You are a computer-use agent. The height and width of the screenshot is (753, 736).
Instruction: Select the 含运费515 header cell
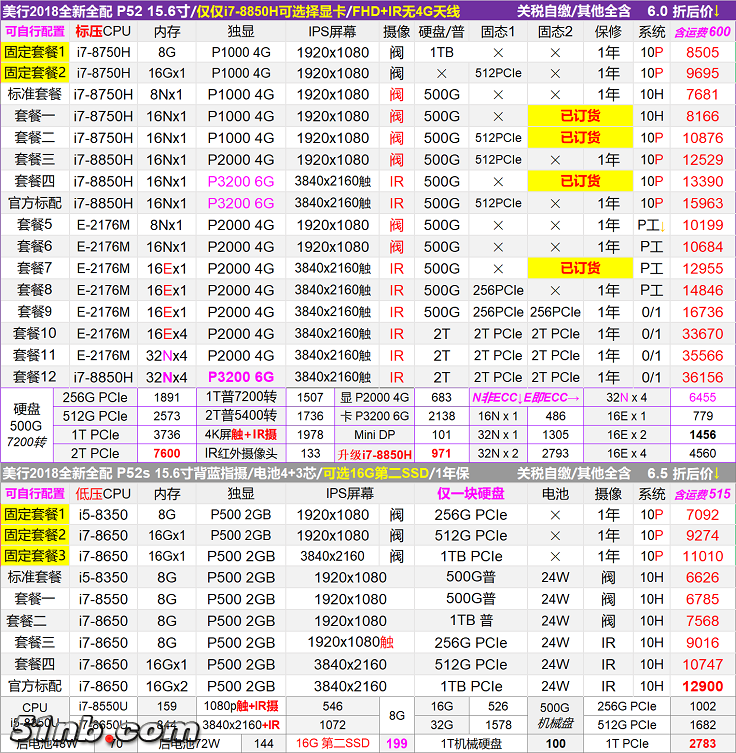pos(702,493)
